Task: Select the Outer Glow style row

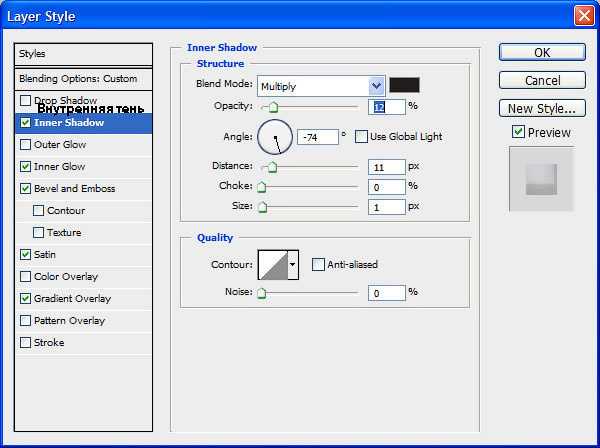Action: pyautogui.click(x=83, y=145)
